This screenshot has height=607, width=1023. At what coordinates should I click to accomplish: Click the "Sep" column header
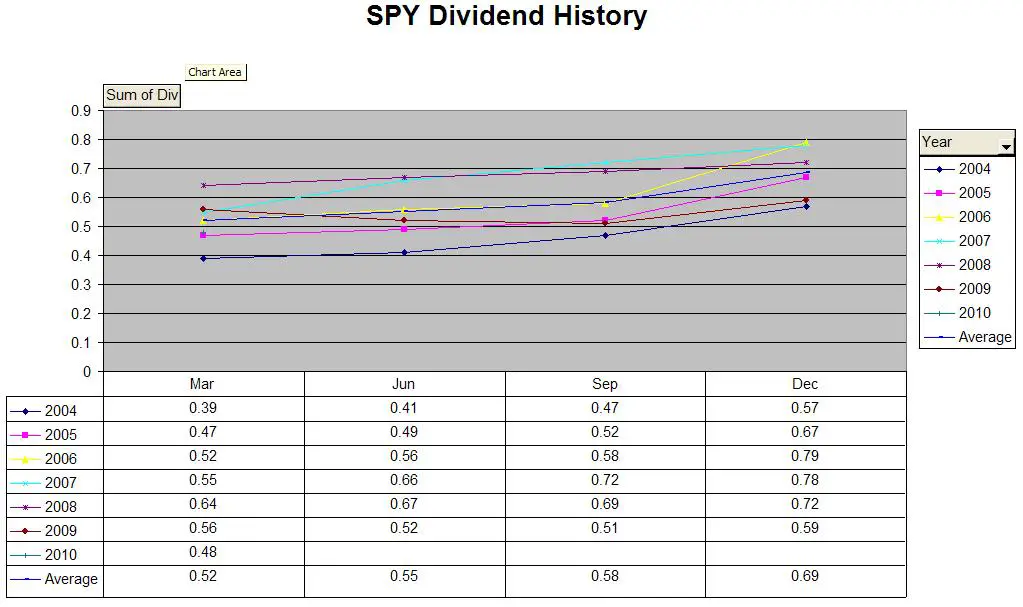click(x=605, y=384)
